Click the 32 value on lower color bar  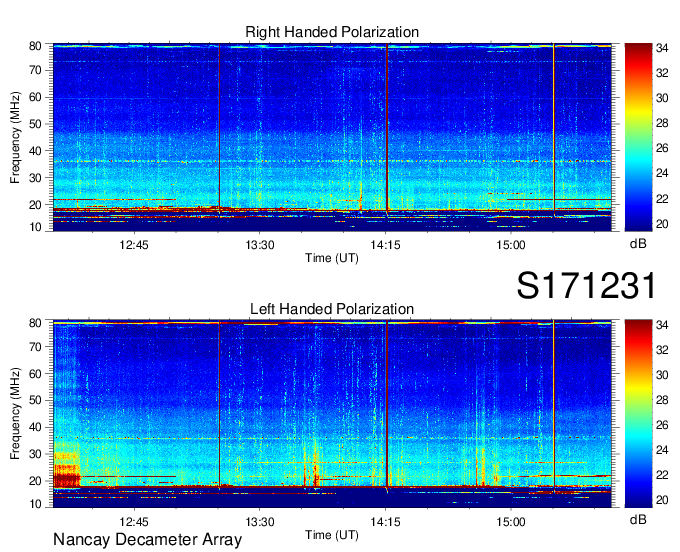click(662, 349)
